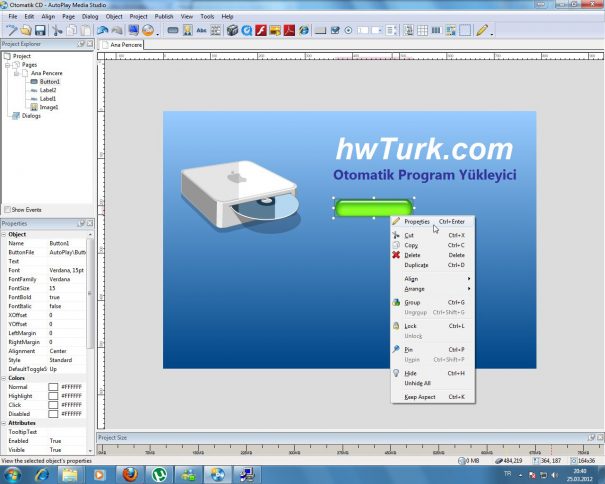Open the Publish menu
This screenshot has width=605, height=484.
click(x=164, y=17)
